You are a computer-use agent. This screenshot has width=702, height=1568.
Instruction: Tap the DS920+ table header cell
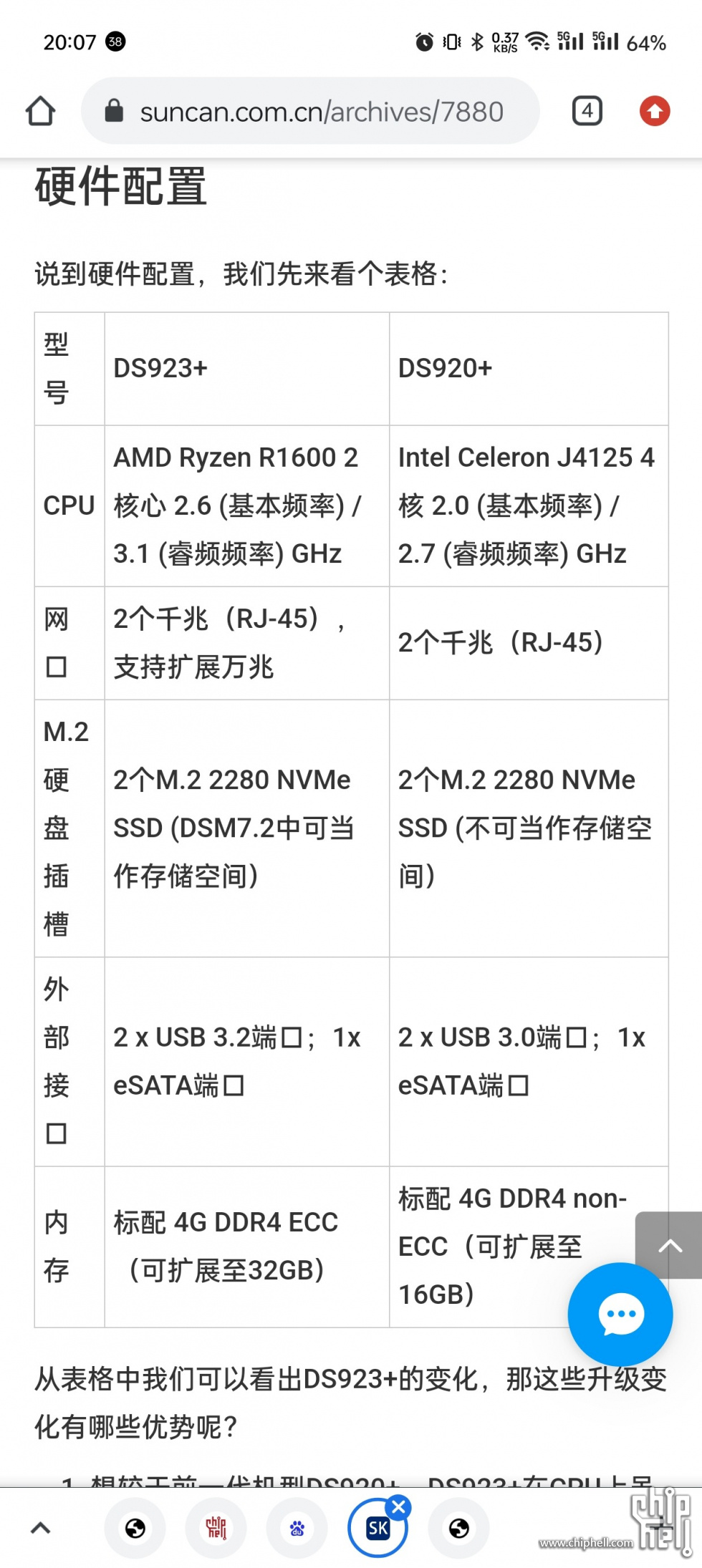pos(529,369)
